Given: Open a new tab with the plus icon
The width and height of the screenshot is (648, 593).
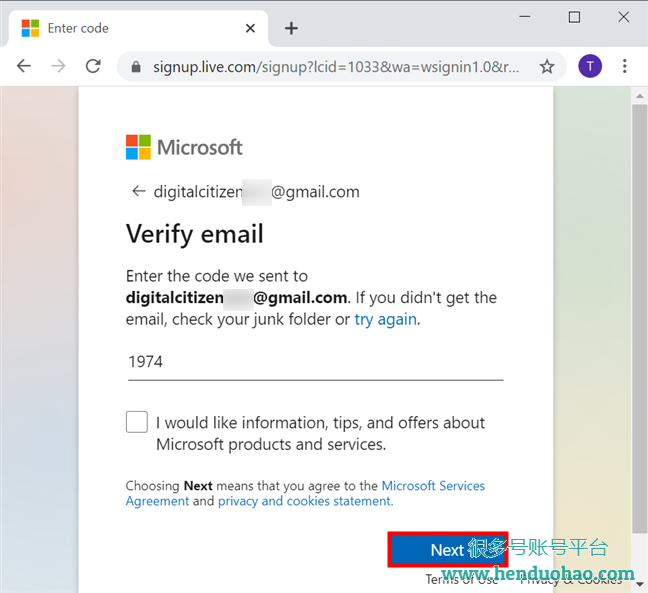Looking at the screenshot, I should [291, 28].
